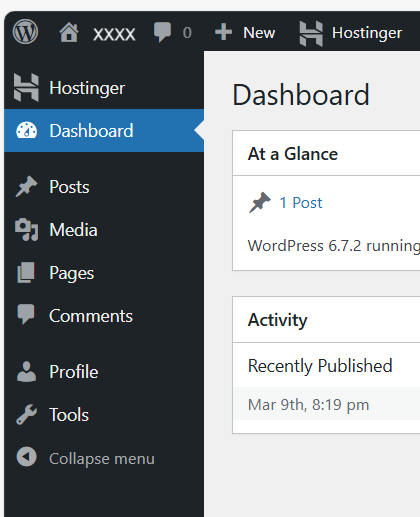420x517 pixels.
Task: Collapse the At a Glance panel header
Action: (x=326, y=153)
